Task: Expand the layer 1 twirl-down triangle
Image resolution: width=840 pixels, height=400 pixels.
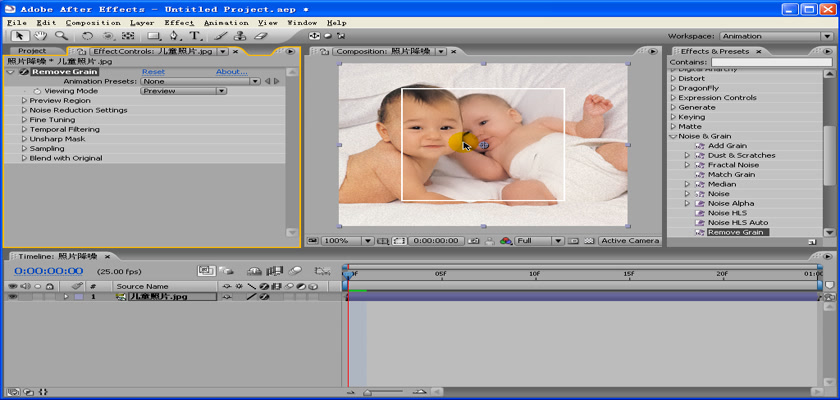Action: [66, 297]
